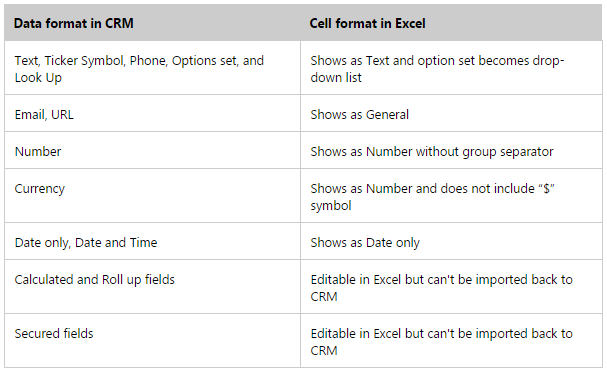Select the 'Shows as Text and option set' cell

click(451, 68)
